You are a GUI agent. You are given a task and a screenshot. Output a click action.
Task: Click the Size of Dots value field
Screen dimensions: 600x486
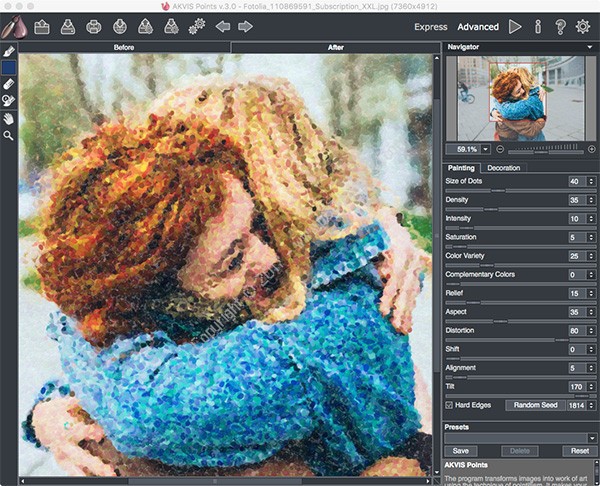(x=577, y=181)
